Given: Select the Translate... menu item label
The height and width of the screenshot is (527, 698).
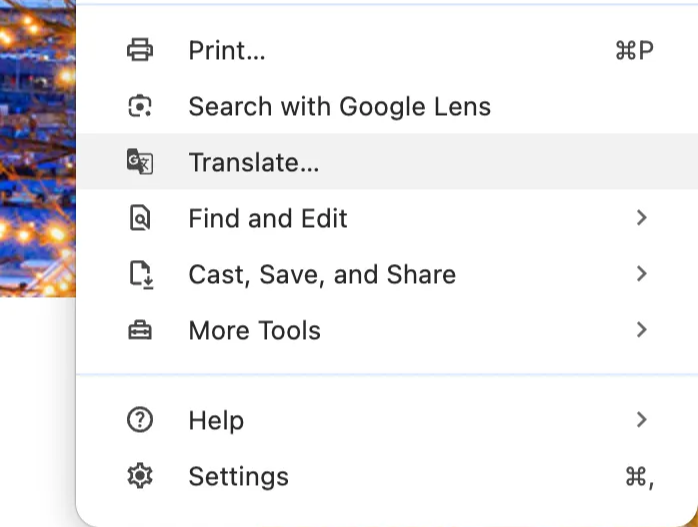Looking at the screenshot, I should click(x=254, y=162).
